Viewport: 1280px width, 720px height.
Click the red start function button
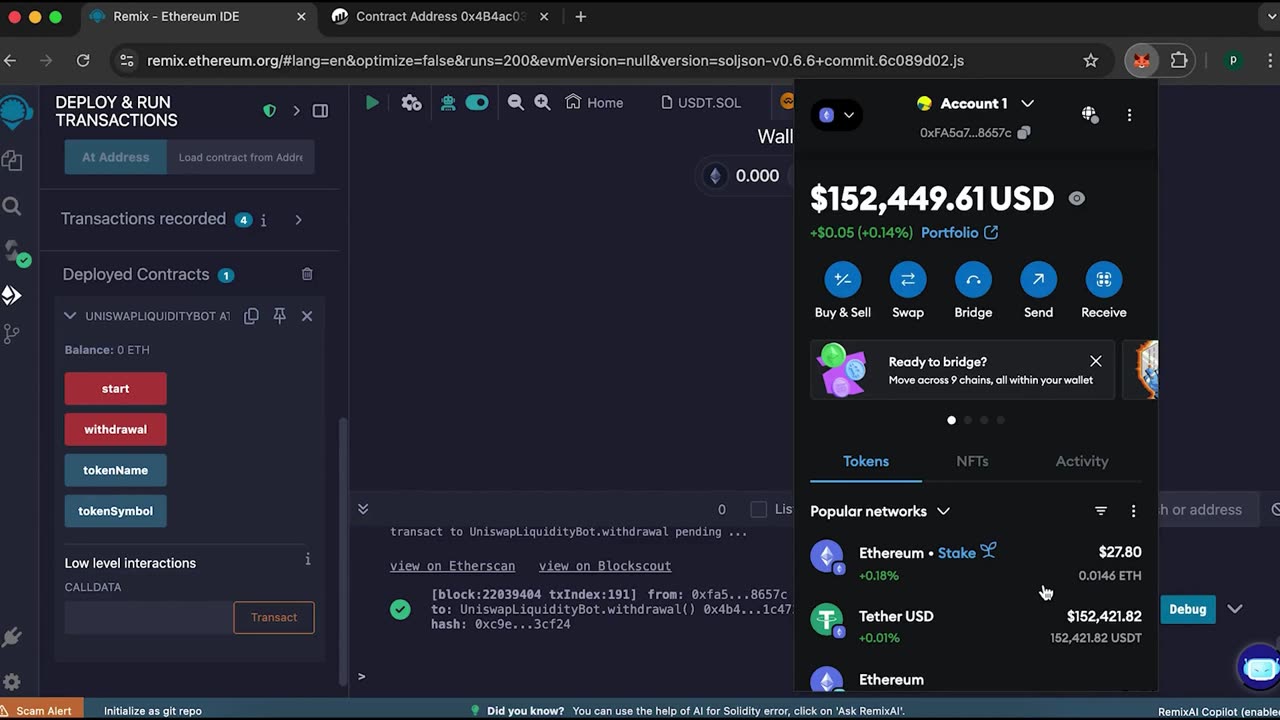[x=116, y=388]
